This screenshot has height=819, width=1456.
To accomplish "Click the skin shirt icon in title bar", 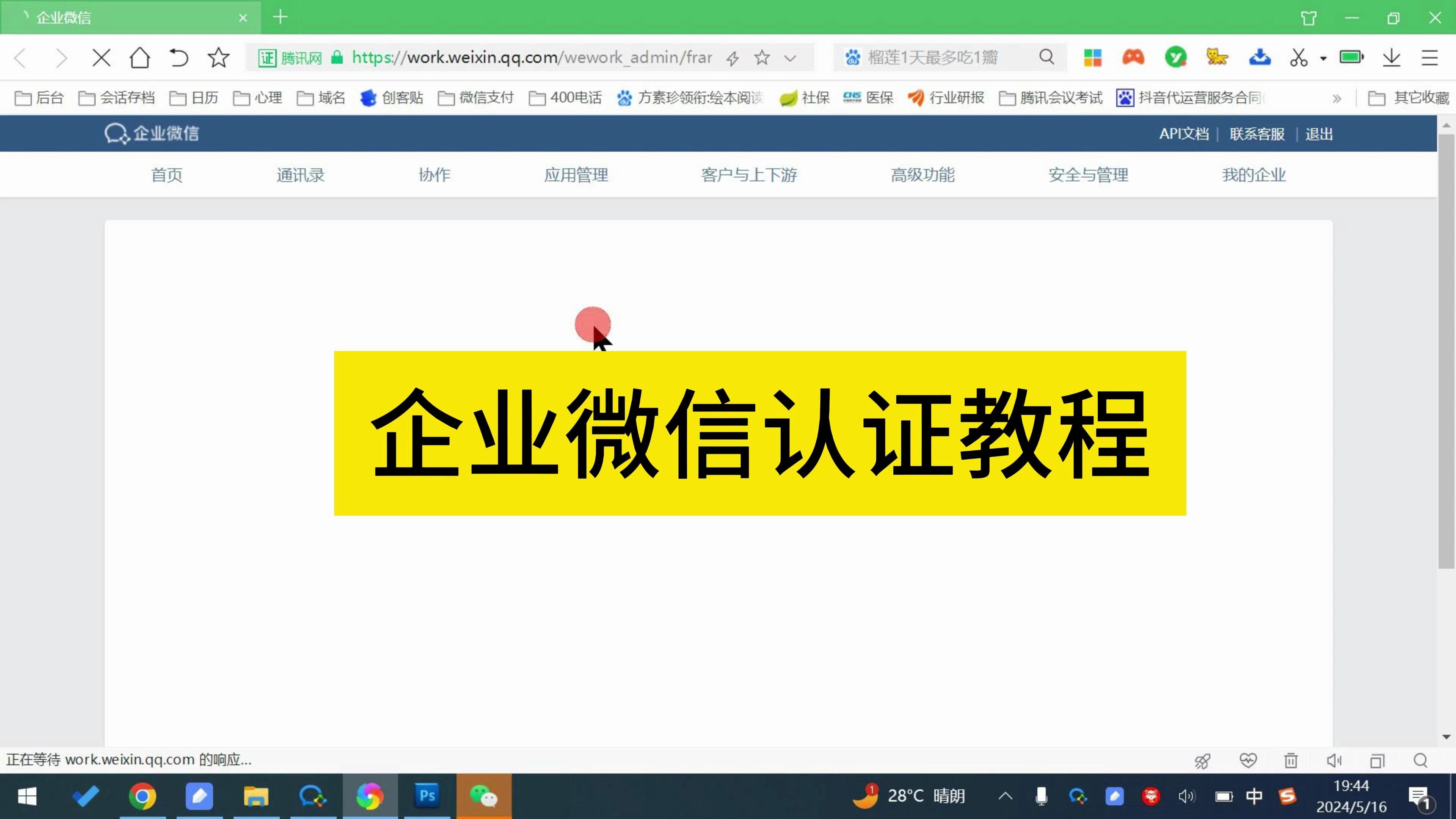I will (1309, 18).
